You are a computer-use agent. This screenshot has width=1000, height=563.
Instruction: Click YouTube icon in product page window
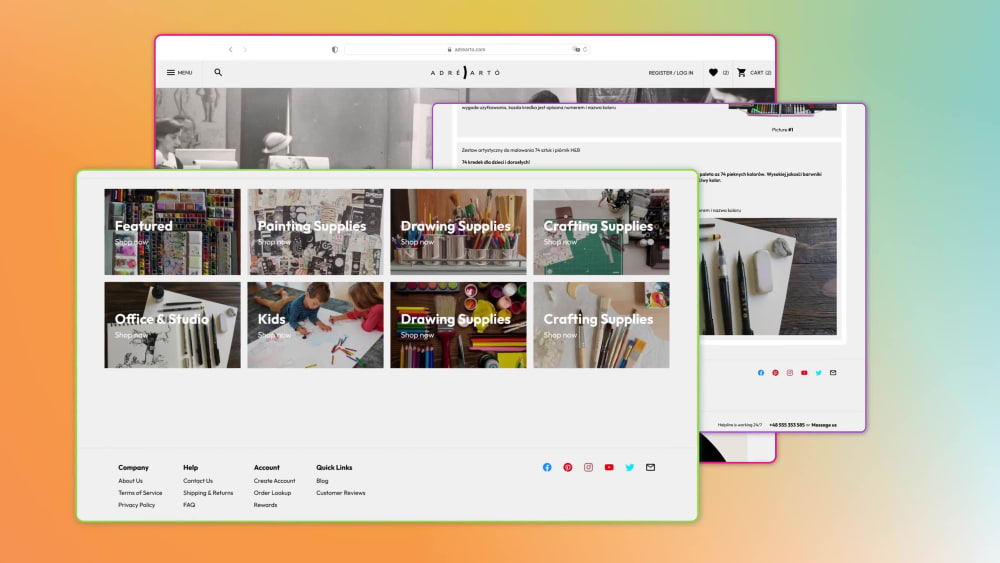[x=804, y=373]
